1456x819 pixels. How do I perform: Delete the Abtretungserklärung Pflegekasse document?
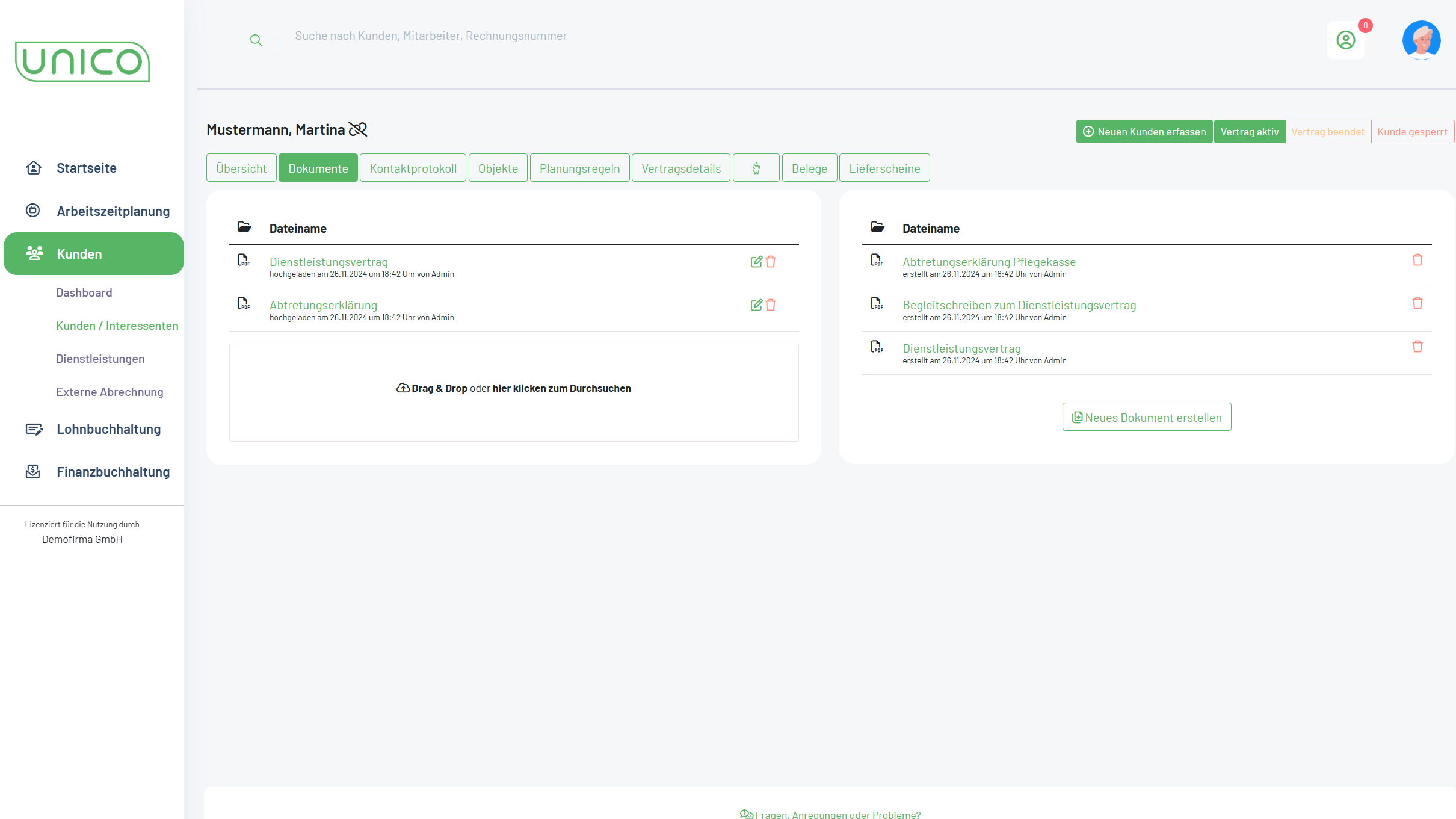pyautogui.click(x=1417, y=260)
